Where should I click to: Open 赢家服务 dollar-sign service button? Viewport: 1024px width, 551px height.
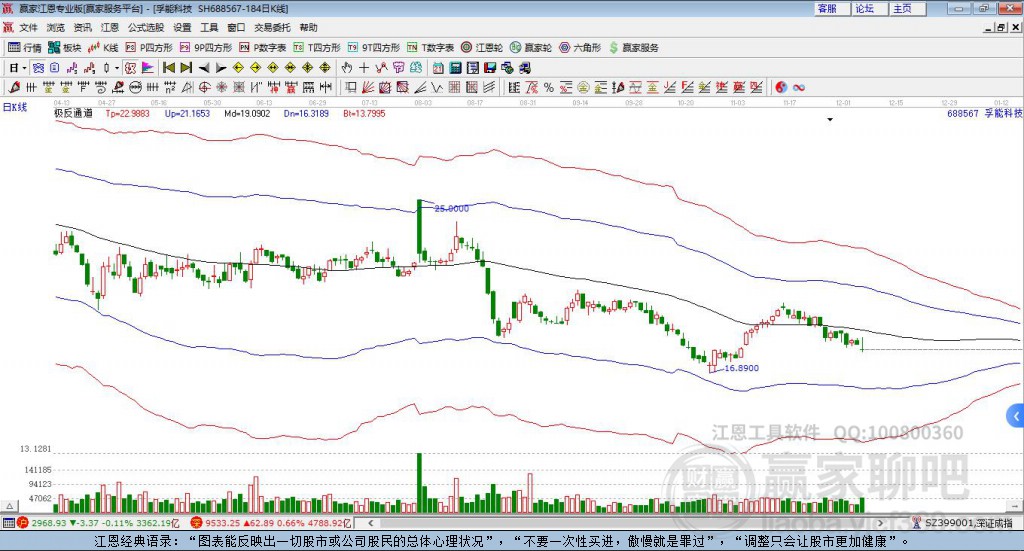(x=633, y=48)
